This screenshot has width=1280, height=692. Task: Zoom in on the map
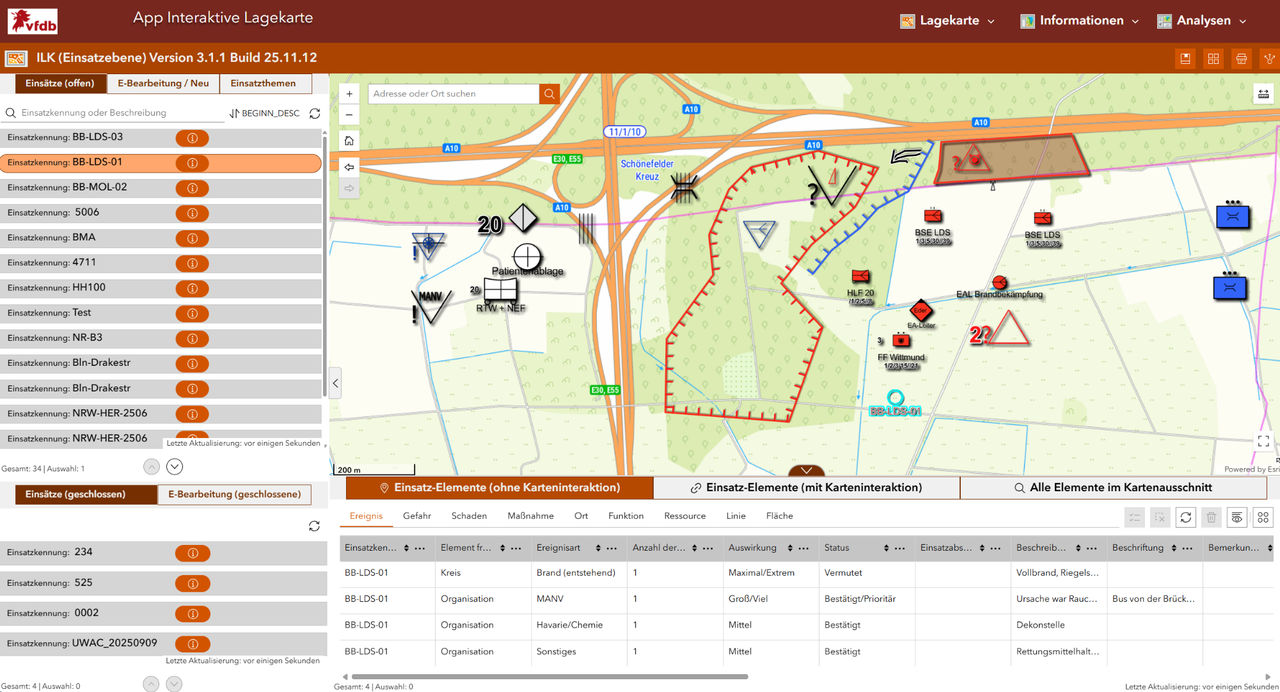tap(349, 94)
